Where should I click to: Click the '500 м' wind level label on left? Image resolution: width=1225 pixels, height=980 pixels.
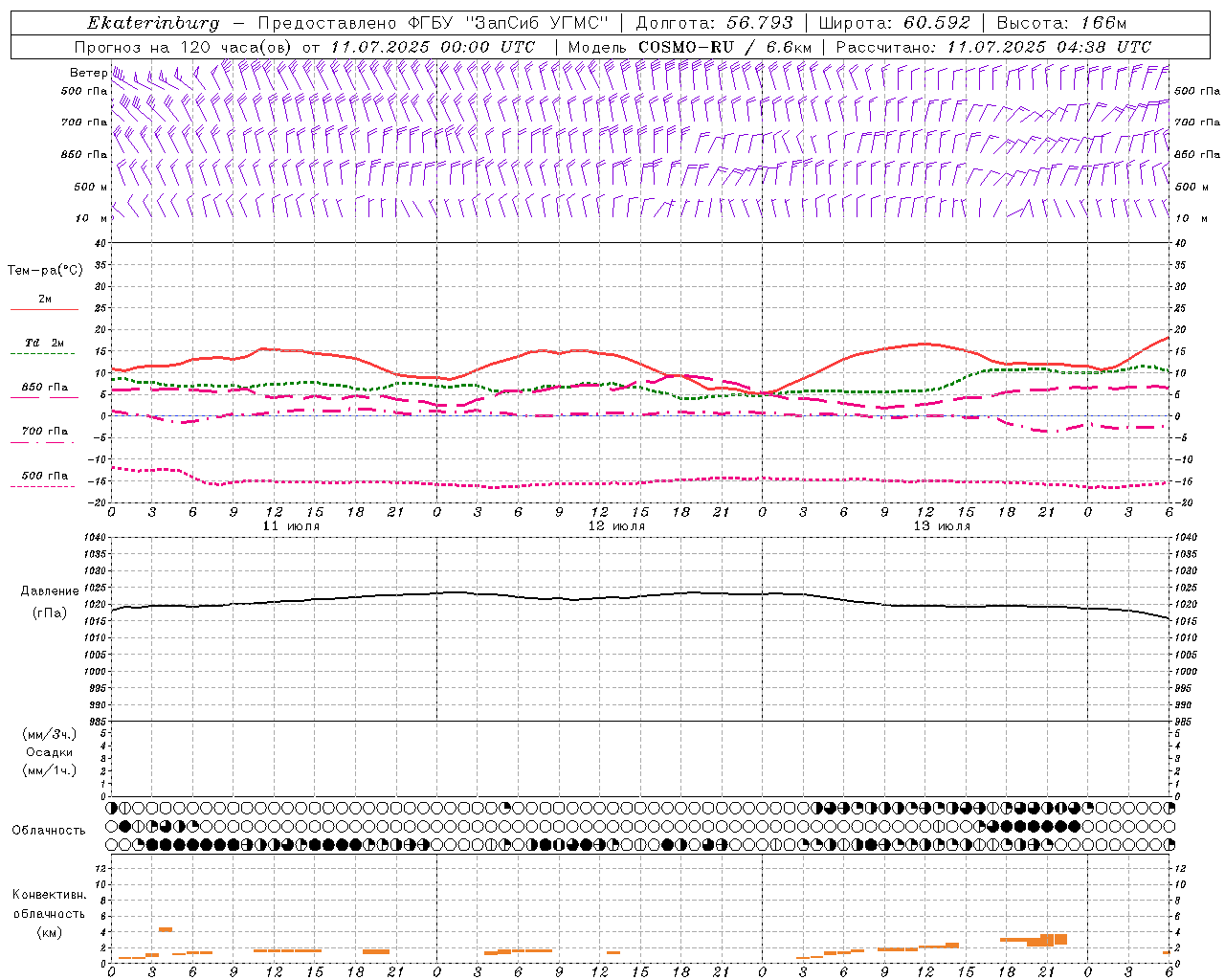91,187
